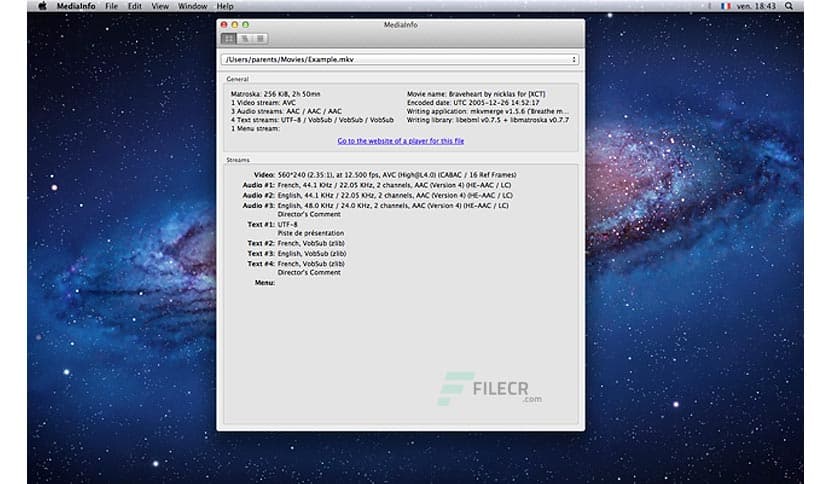Screen dimensions: 836x484
Task: Select the '1 Menu stream:' line
Action: click(x=255, y=128)
